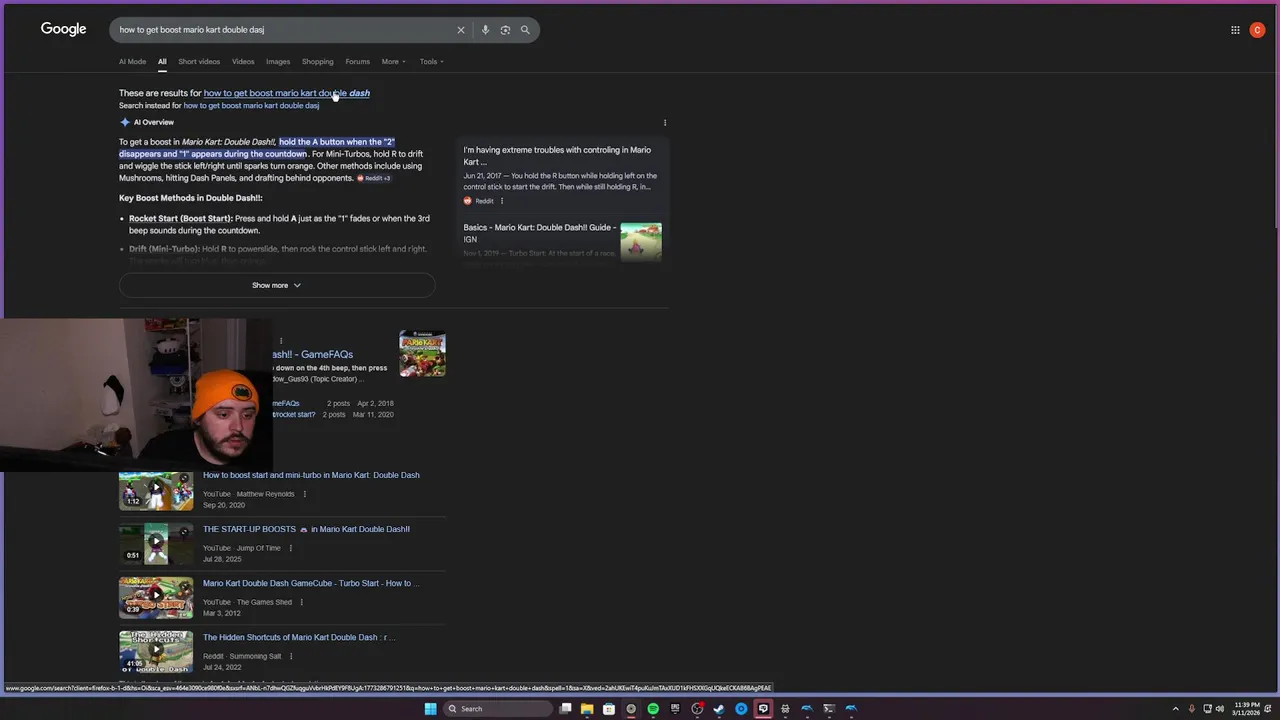
Task: Open the Google account avatar
Action: pyautogui.click(x=1257, y=30)
